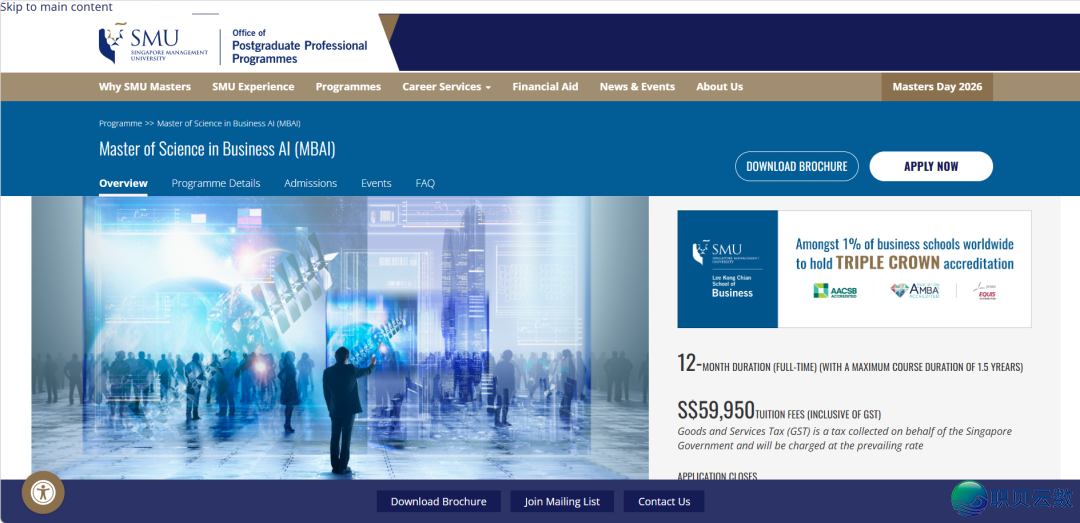Click the Business AI hero banner image
The image size is (1080, 523).
point(340,335)
